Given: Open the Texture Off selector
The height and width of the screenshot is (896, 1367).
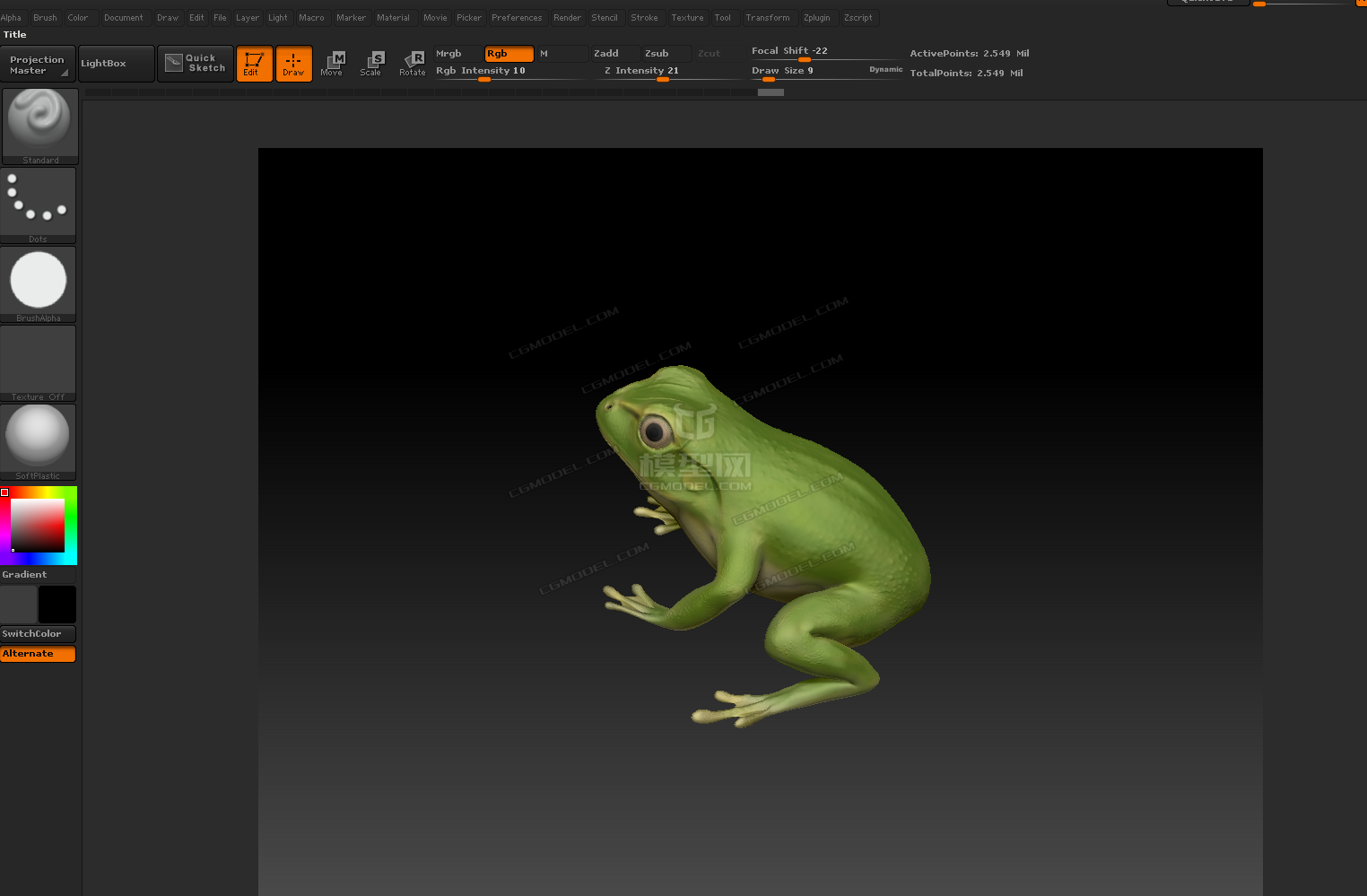Looking at the screenshot, I should tap(39, 363).
